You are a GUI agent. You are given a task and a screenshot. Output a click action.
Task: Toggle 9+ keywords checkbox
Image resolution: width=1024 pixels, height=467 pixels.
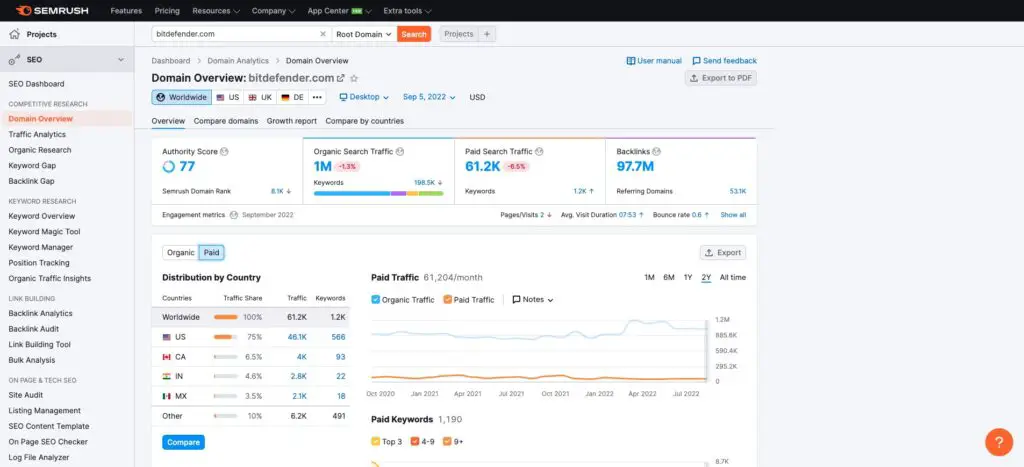(x=447, y=442)
